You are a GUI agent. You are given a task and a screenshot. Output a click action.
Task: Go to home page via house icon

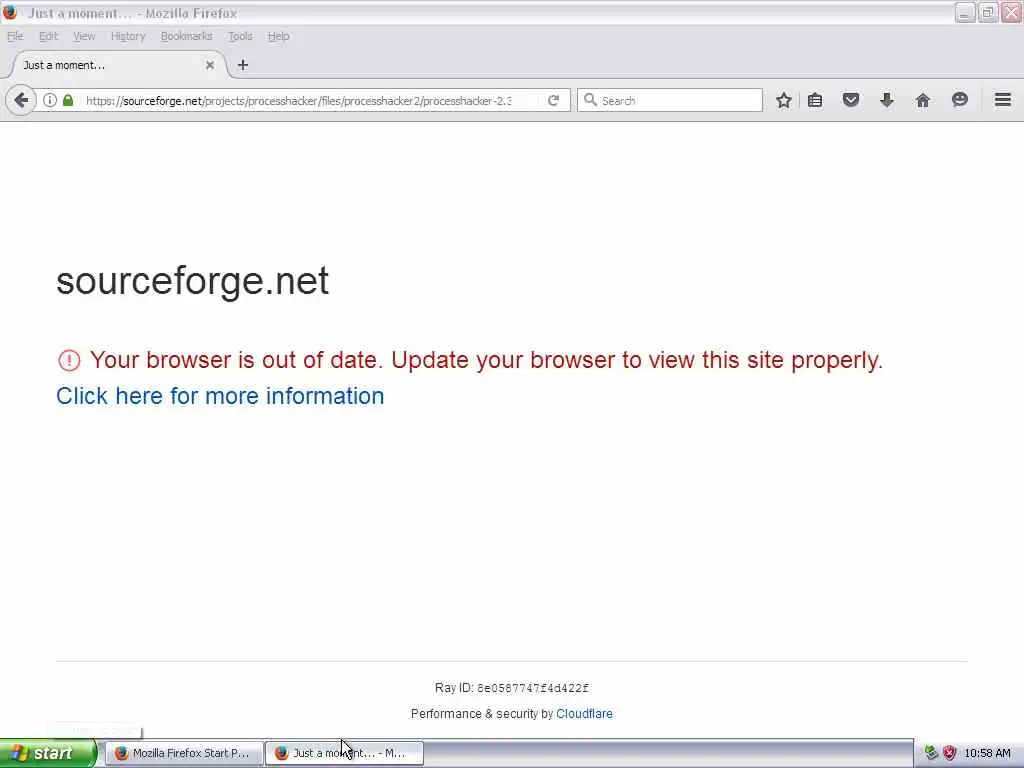(923, 101)
